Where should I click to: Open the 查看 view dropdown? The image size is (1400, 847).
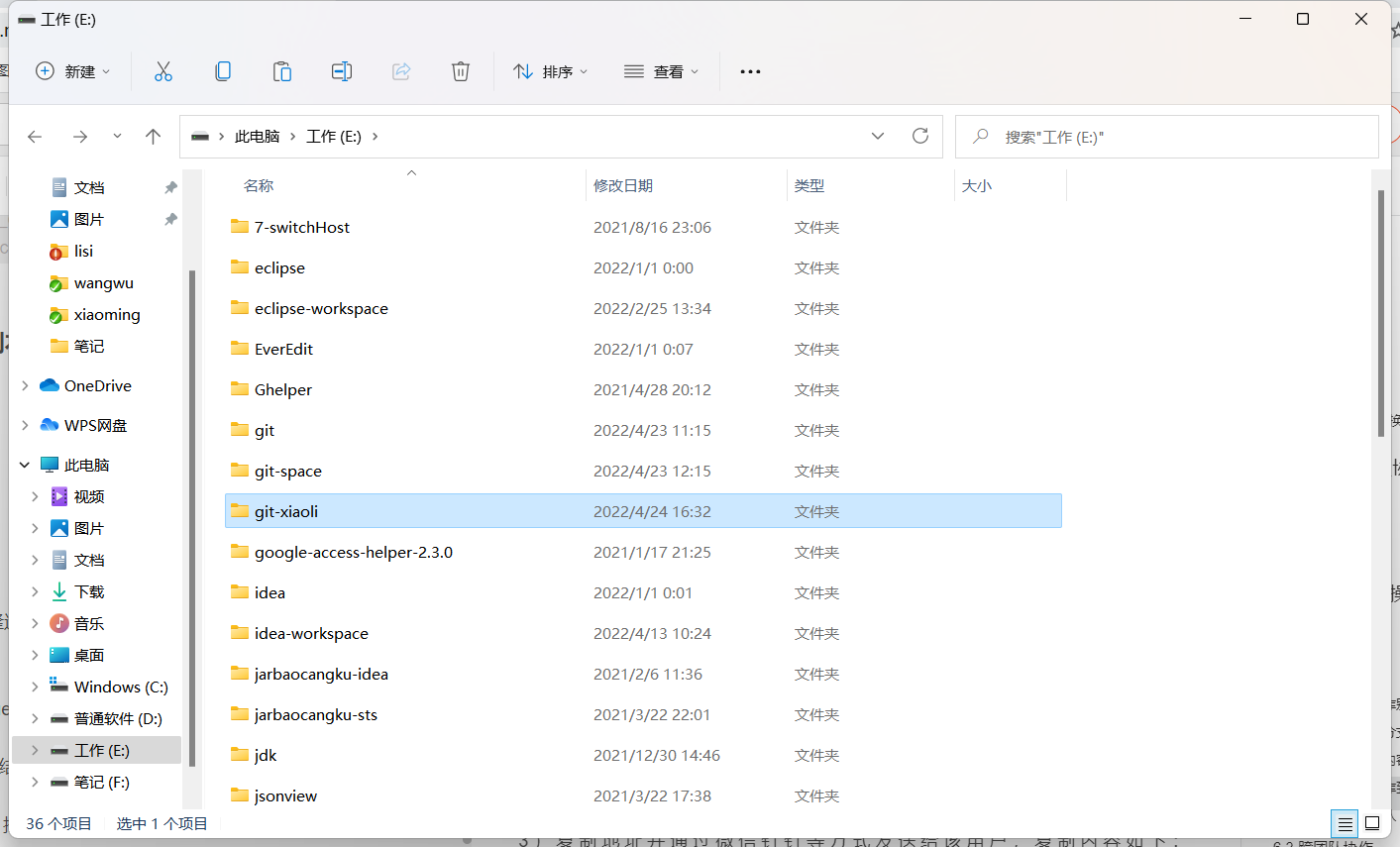click(x=662, y=71)
